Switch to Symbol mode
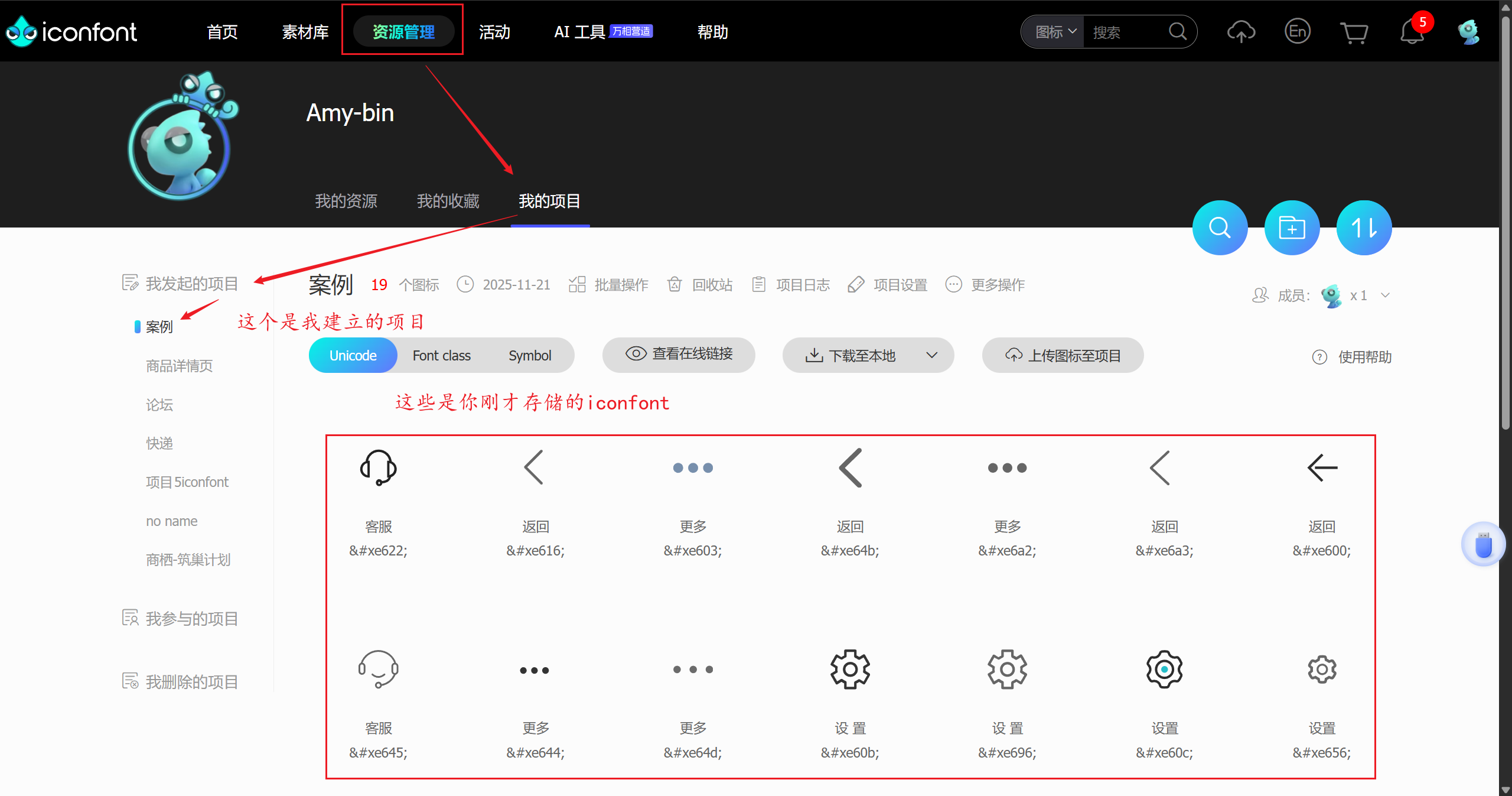The height and width of the screenshot is (796, 1512). point(530,355)
